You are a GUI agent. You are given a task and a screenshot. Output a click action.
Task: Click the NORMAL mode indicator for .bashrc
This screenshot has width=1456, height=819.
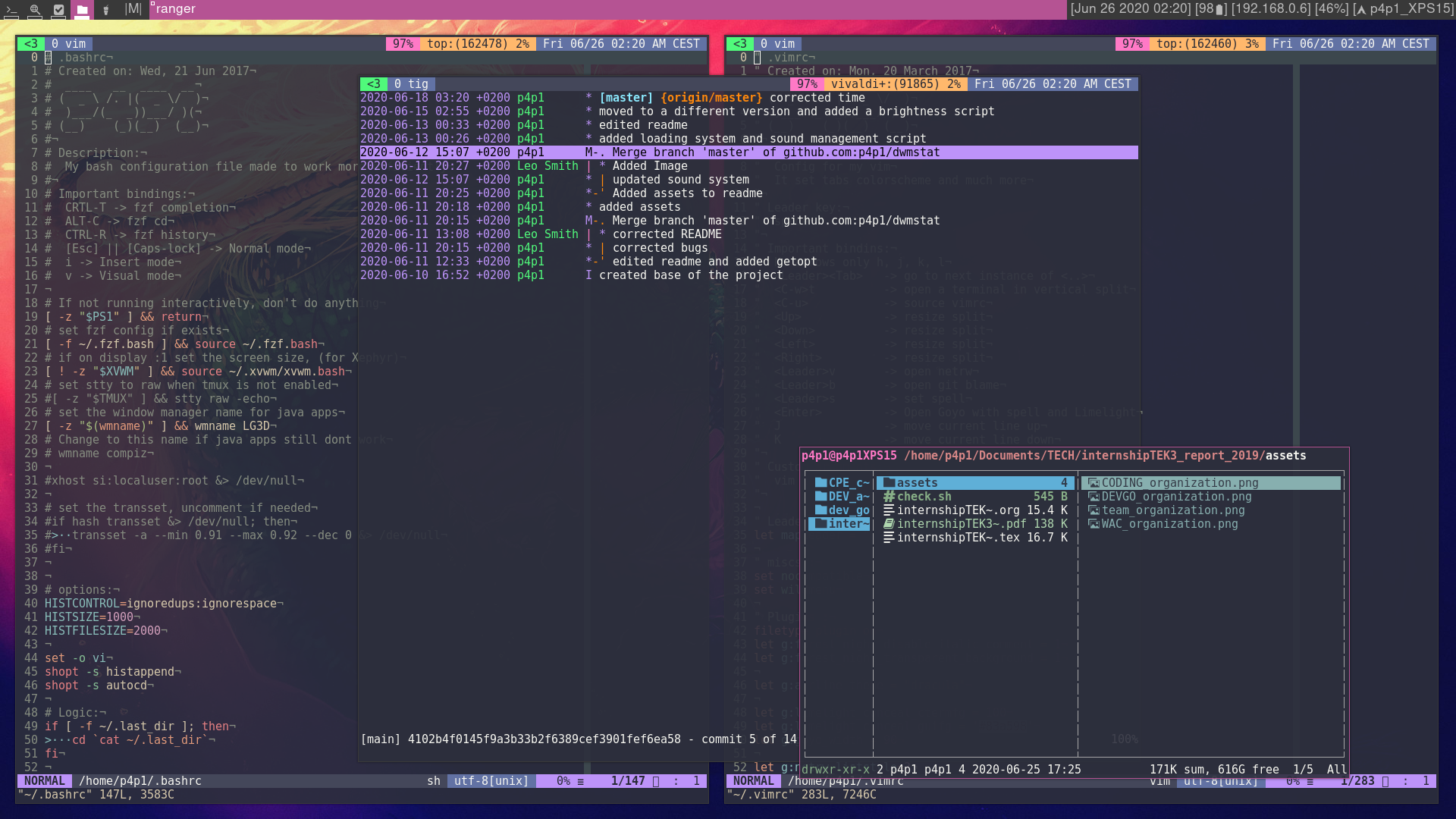point(44,781)
